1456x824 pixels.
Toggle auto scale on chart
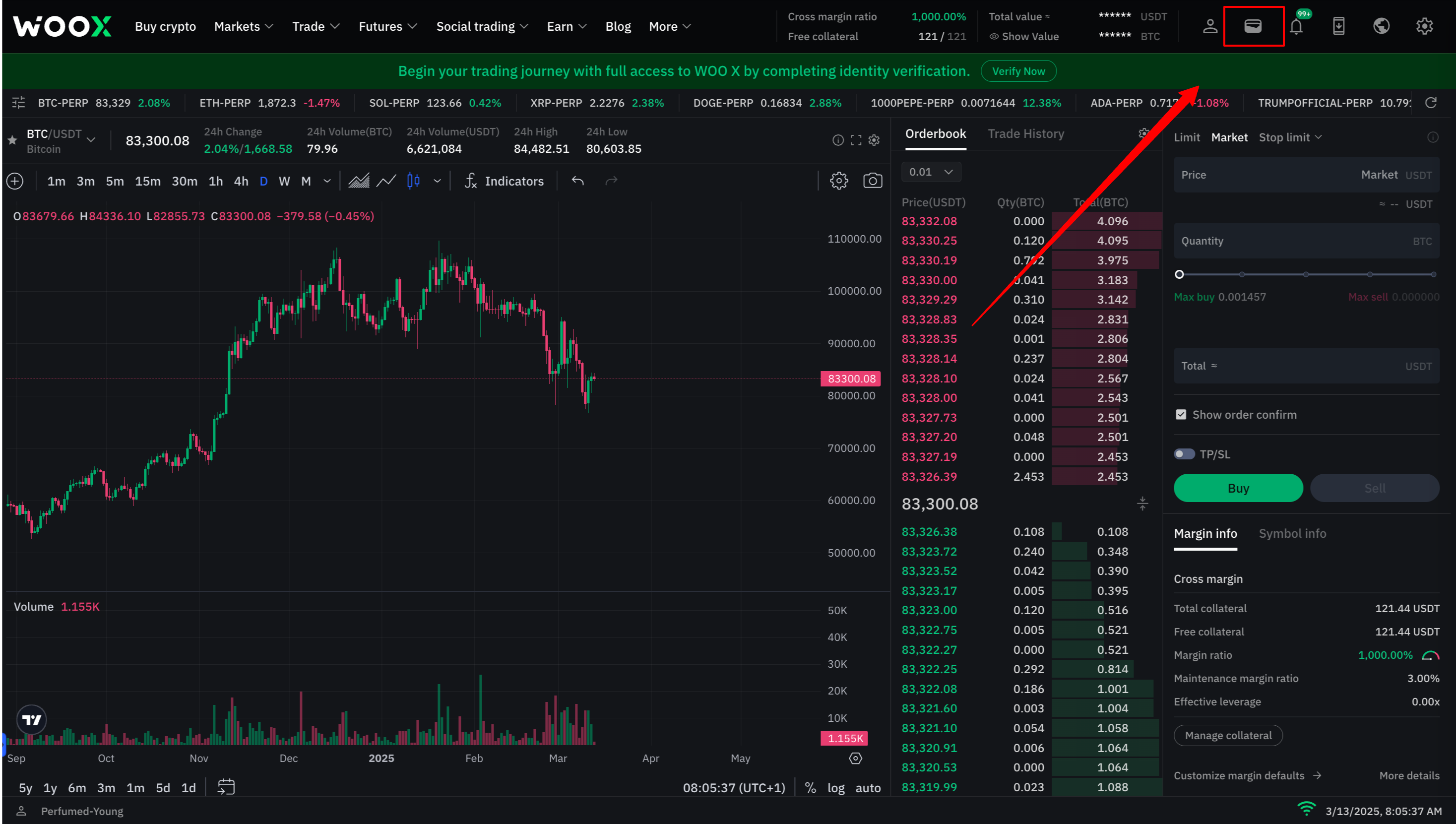pos(868,788)
